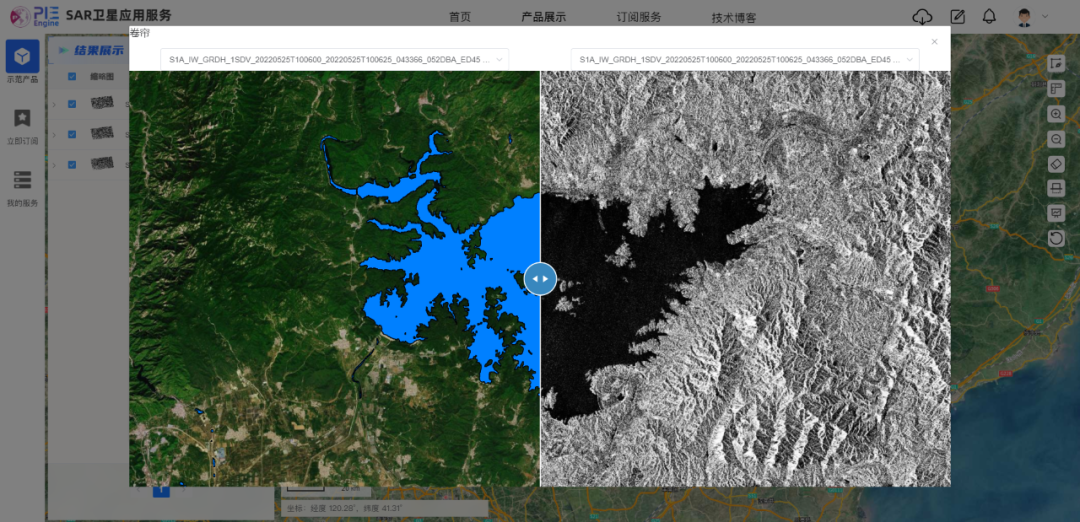Click third result row thumbnail
1080x522 pixels.
tap(102, 164)
